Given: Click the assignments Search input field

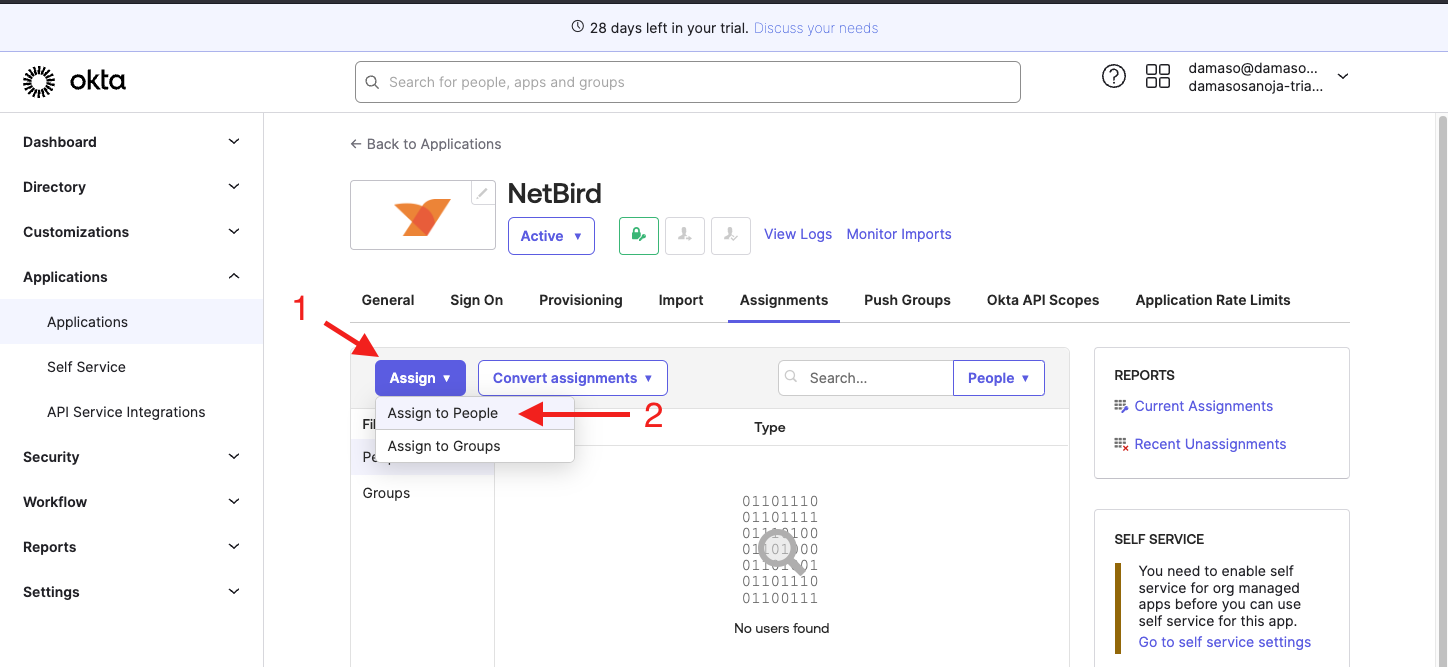Looking at the screenshot, I should pyautogui.click(x=870, y=378).
